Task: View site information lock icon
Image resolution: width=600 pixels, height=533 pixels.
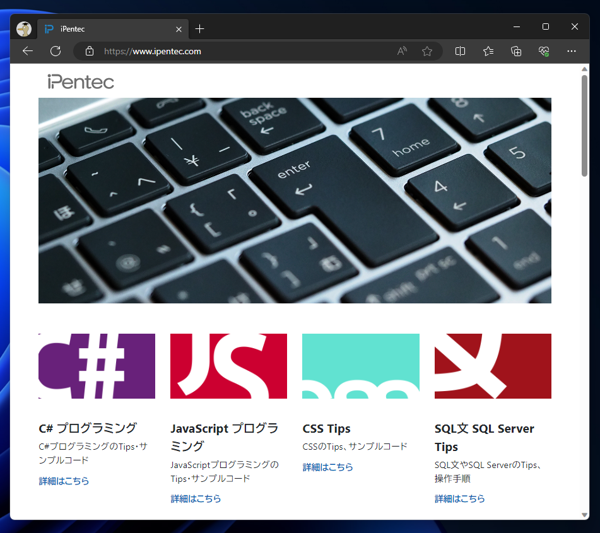Action: [x=89, y=51]
